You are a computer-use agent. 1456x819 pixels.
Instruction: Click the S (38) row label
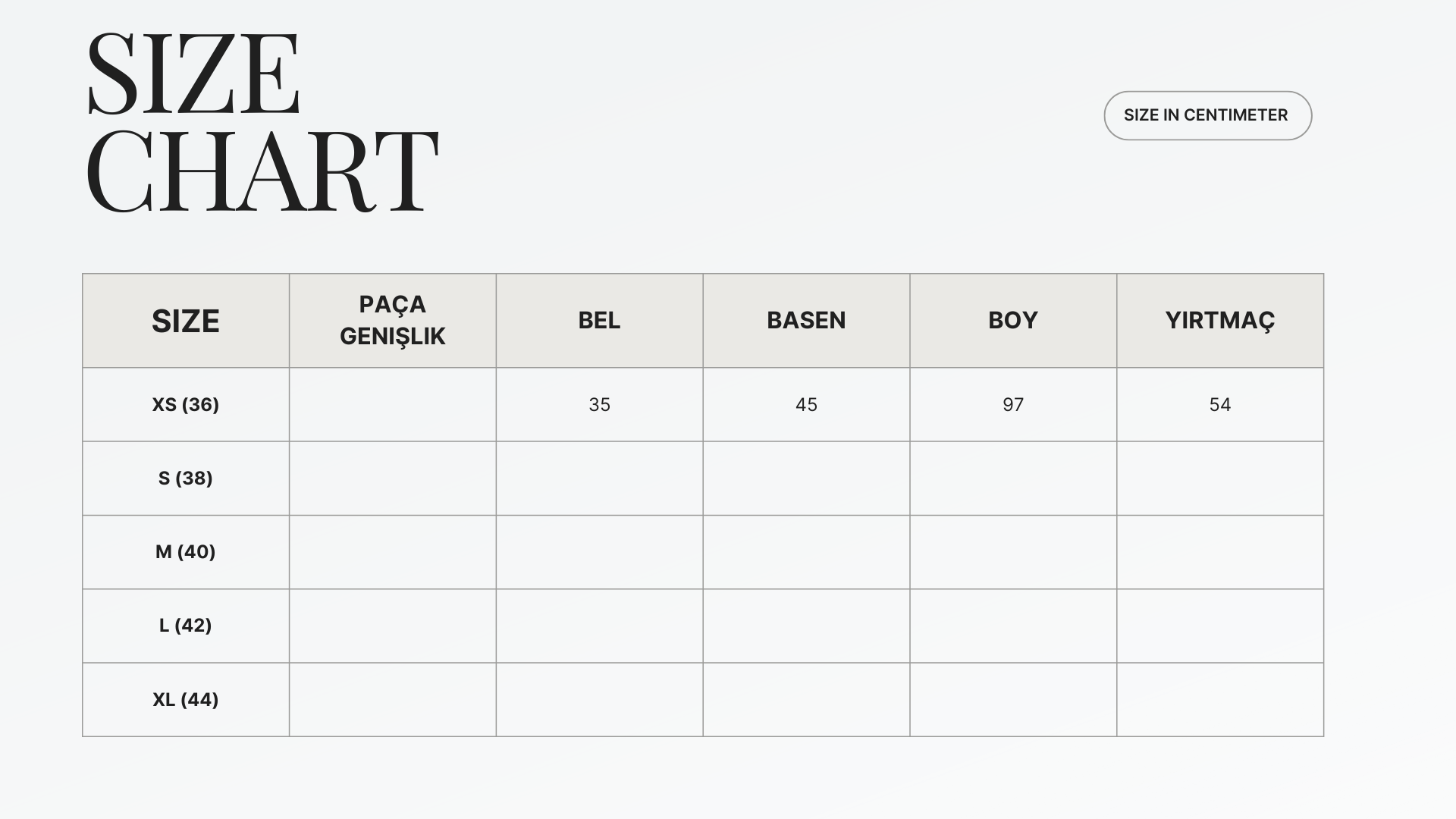pyautogui.click(x=186, y=478)
